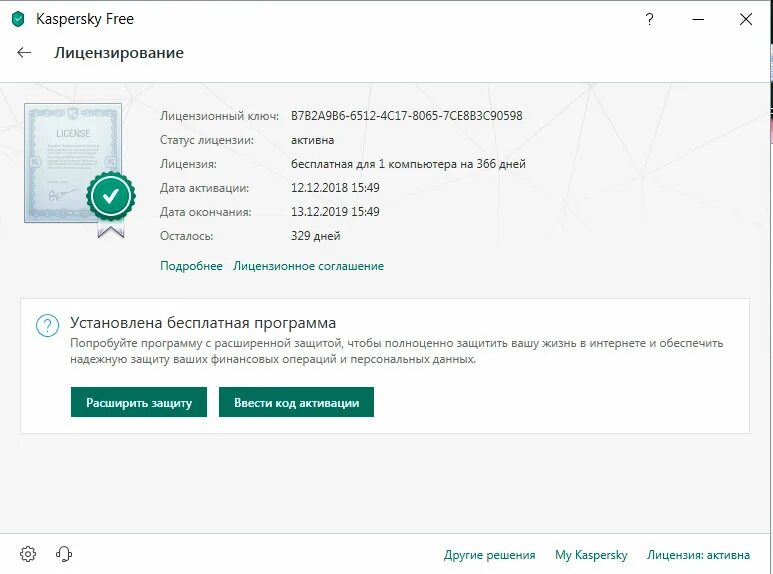Open help via the question mark icon

point(649,19)
